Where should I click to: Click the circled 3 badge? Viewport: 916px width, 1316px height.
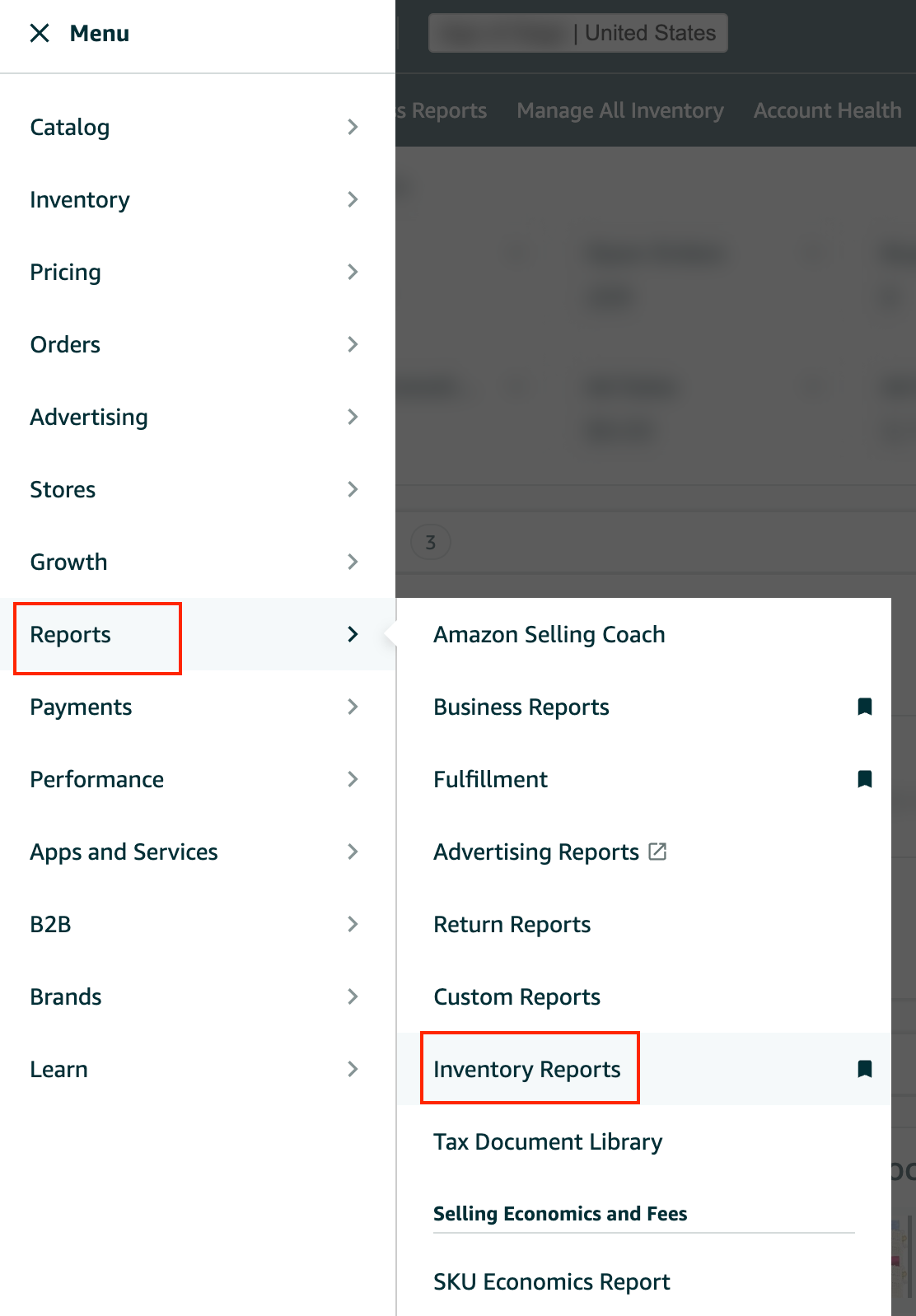[x=430, y=543]
